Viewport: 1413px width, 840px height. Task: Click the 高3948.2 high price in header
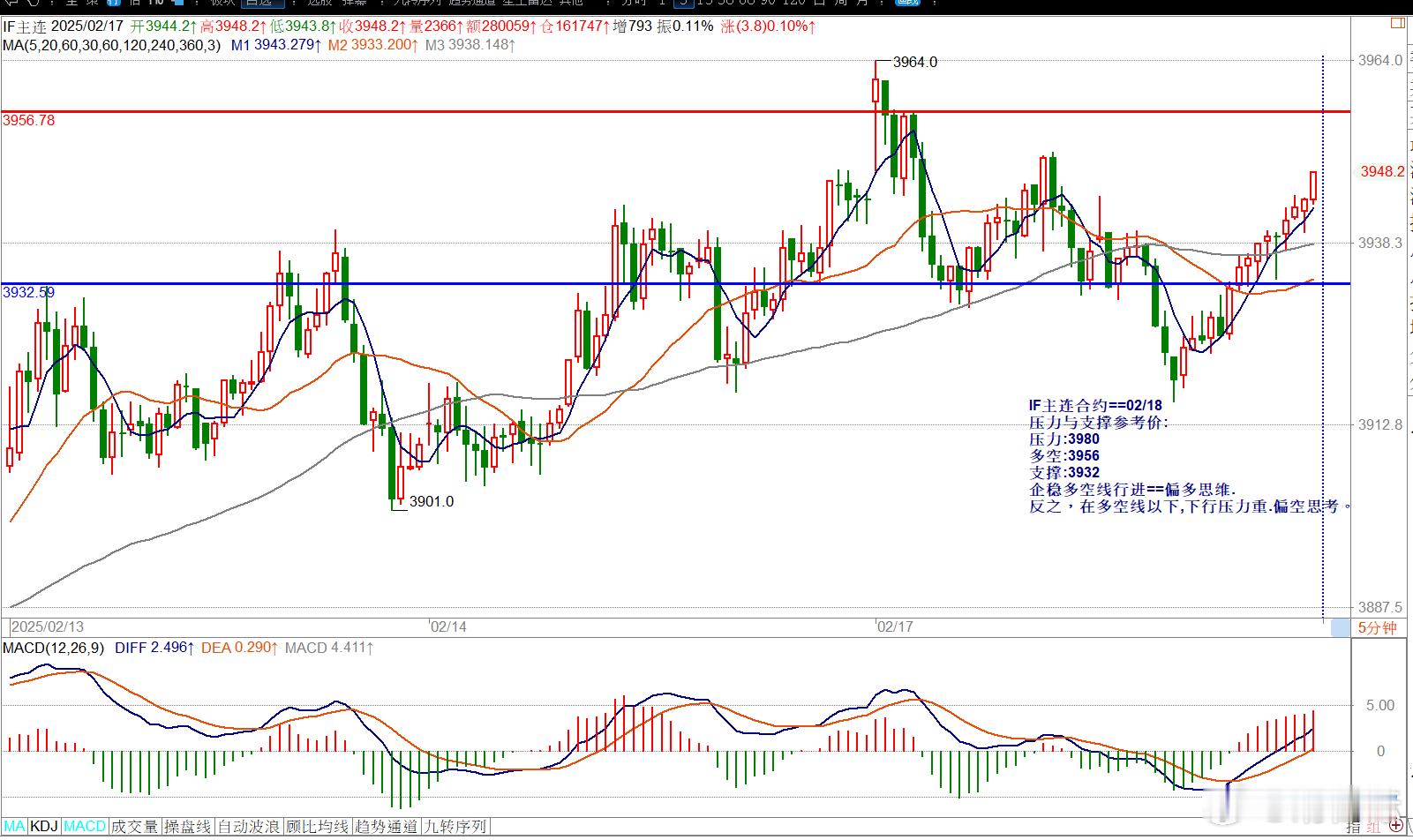[234, 26]
